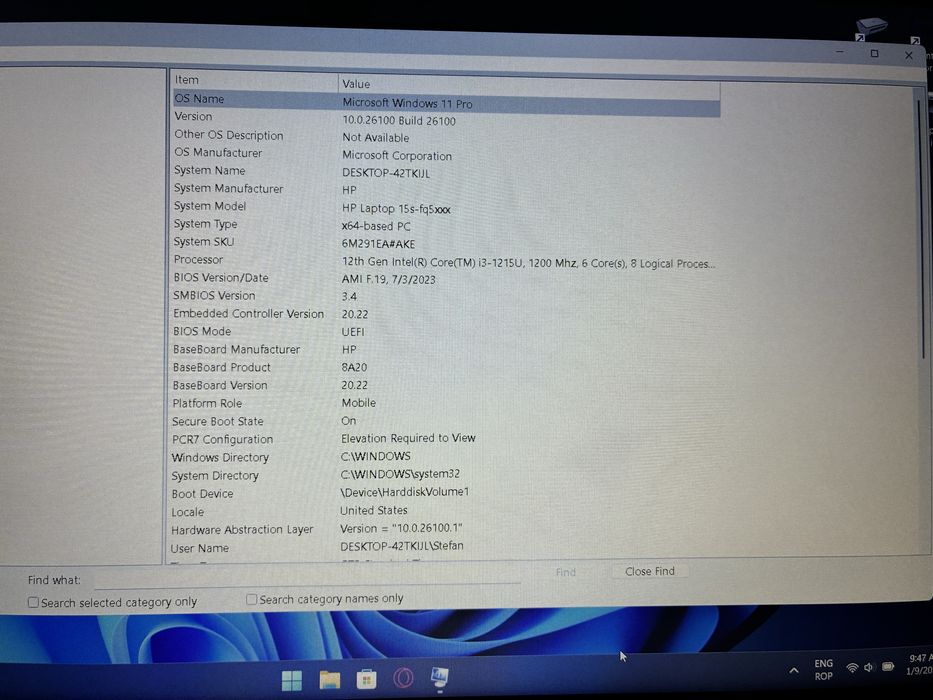Select the OS Manufacturer row
The height and width of the screenshot is (700, 933).
pyautogui.click(x=446, y=154)
